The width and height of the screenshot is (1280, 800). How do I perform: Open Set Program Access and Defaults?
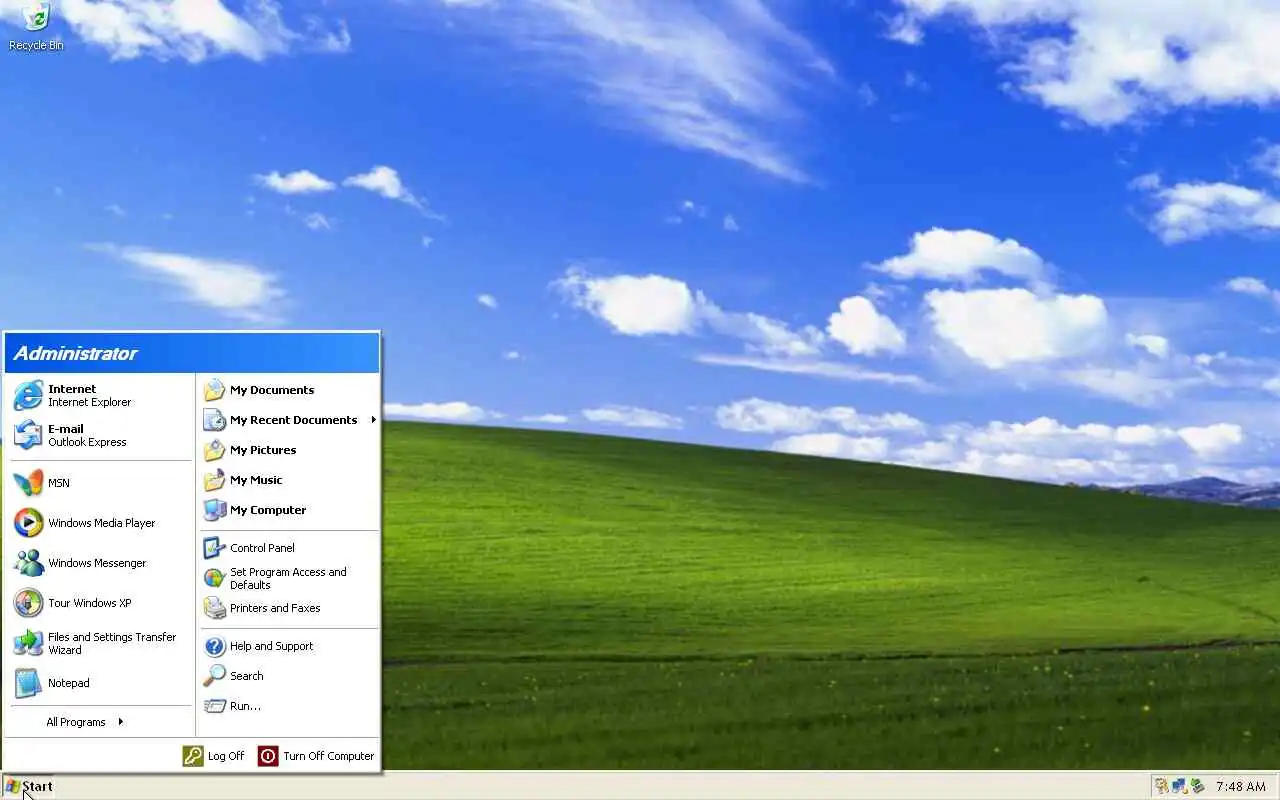(289, 578)
